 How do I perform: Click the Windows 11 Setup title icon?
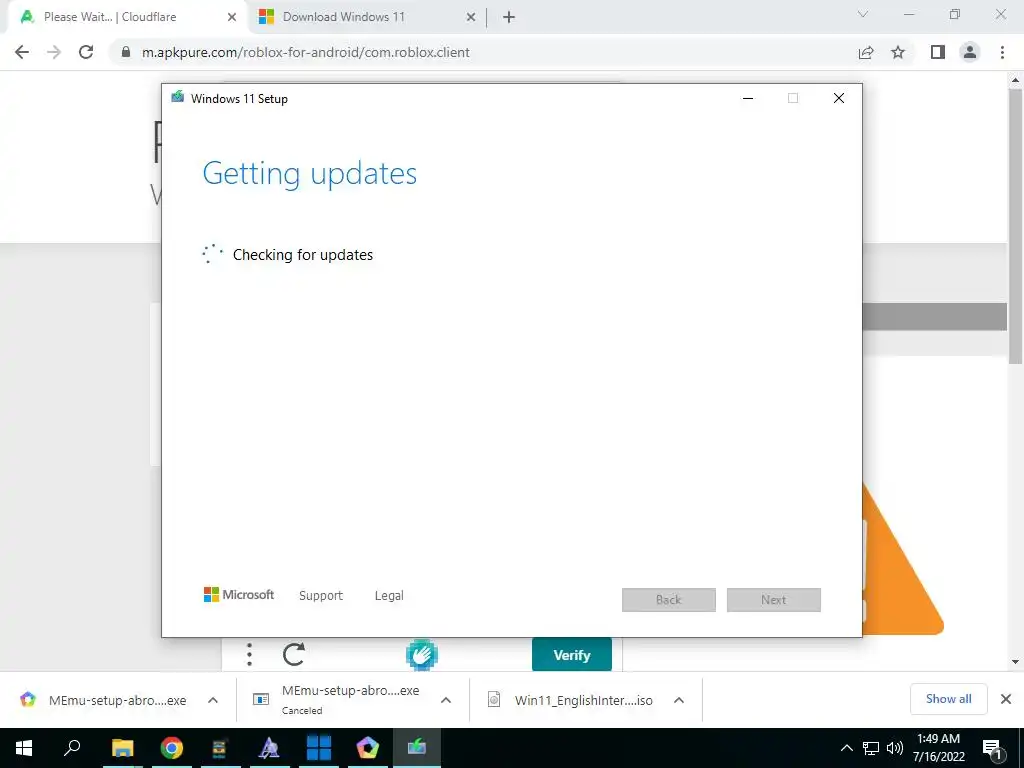pos(178,97)
